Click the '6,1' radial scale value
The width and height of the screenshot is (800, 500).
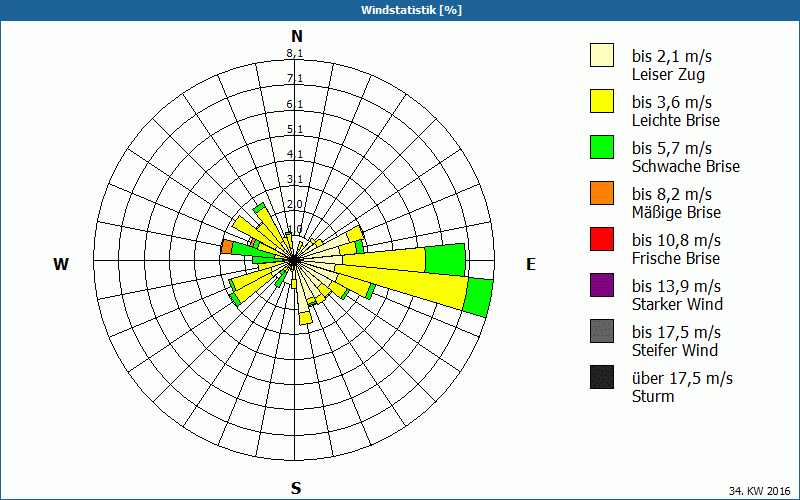[294, 104]
